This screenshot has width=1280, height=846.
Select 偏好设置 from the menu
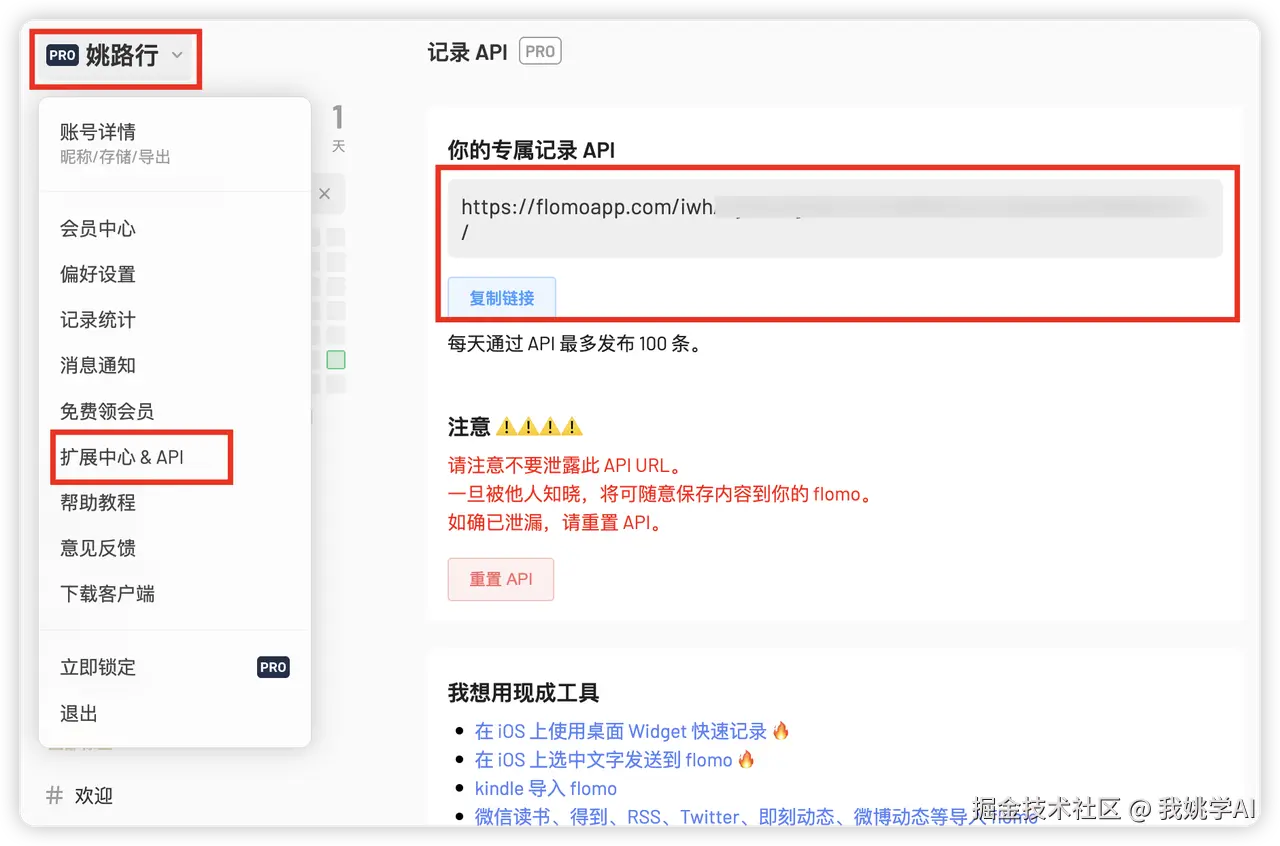coord(97,274)
